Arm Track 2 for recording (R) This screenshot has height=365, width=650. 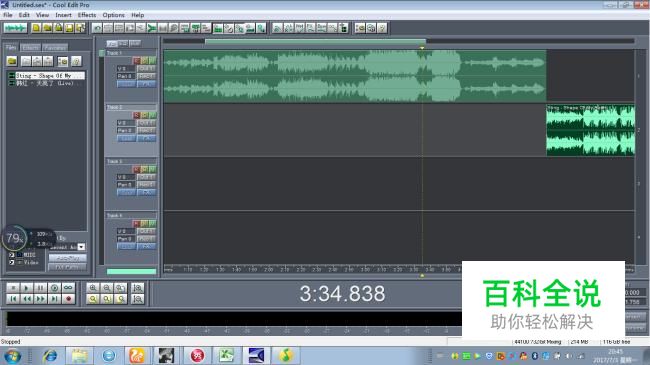[136, 115]
